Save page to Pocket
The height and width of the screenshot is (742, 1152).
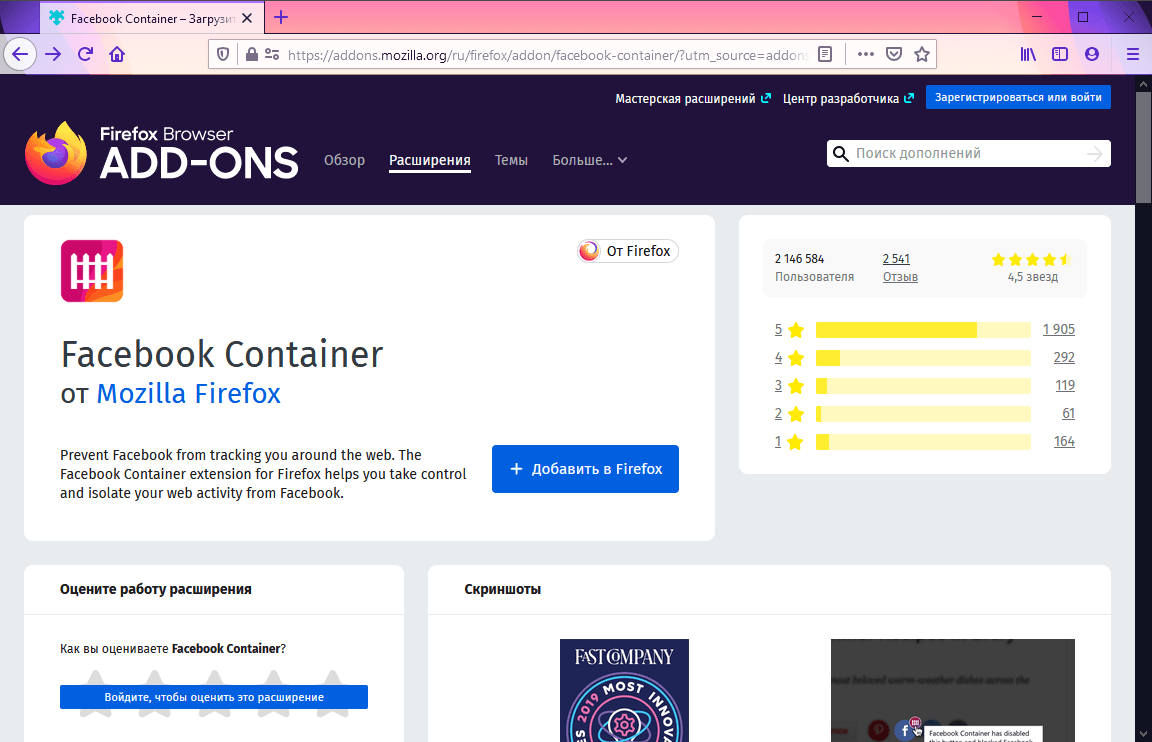click(893, 54)
